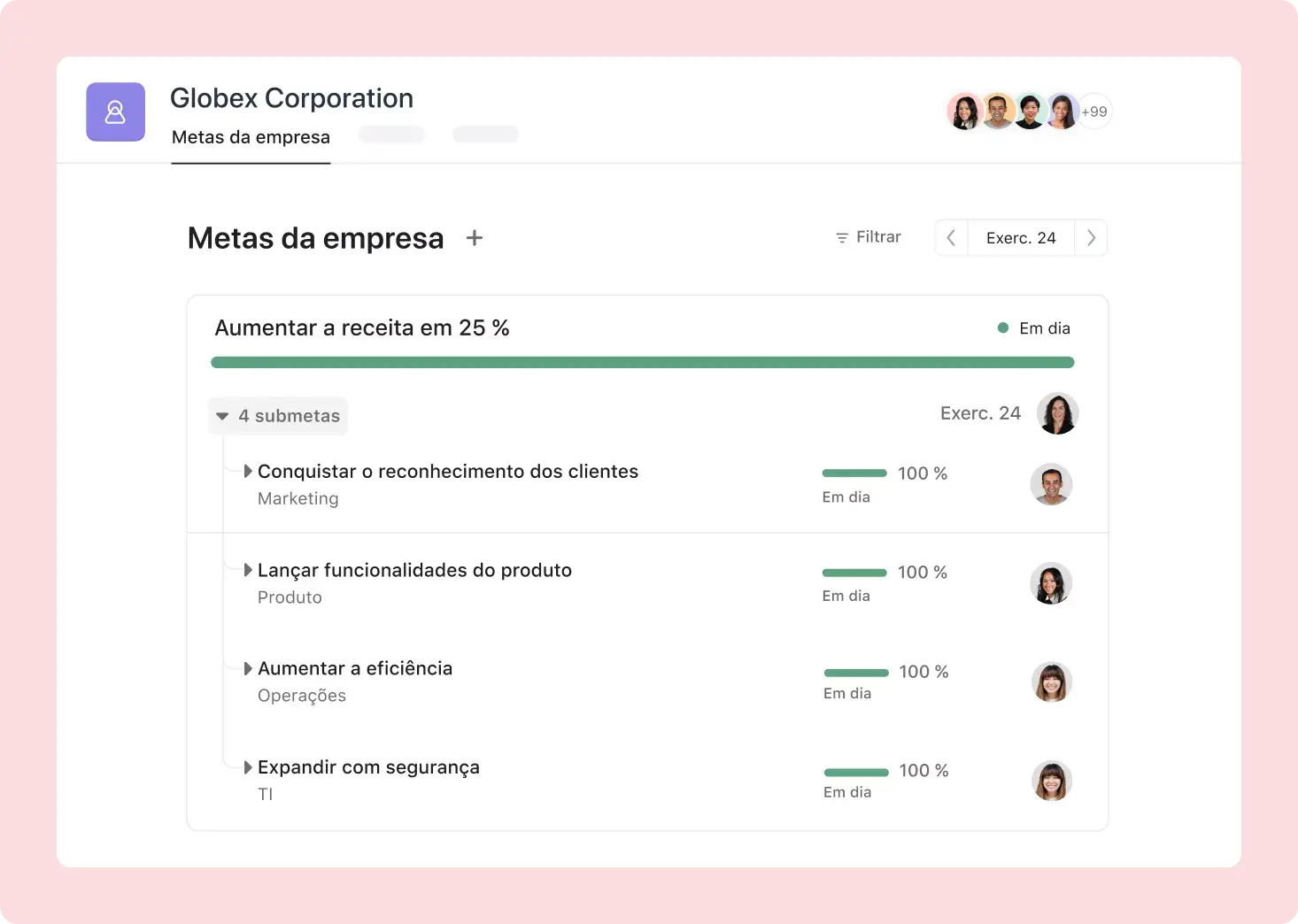Click the 100 % value of the TI goal
Image resolution: width=1298 pixels, height=924 pixels.
coord(923,771)
